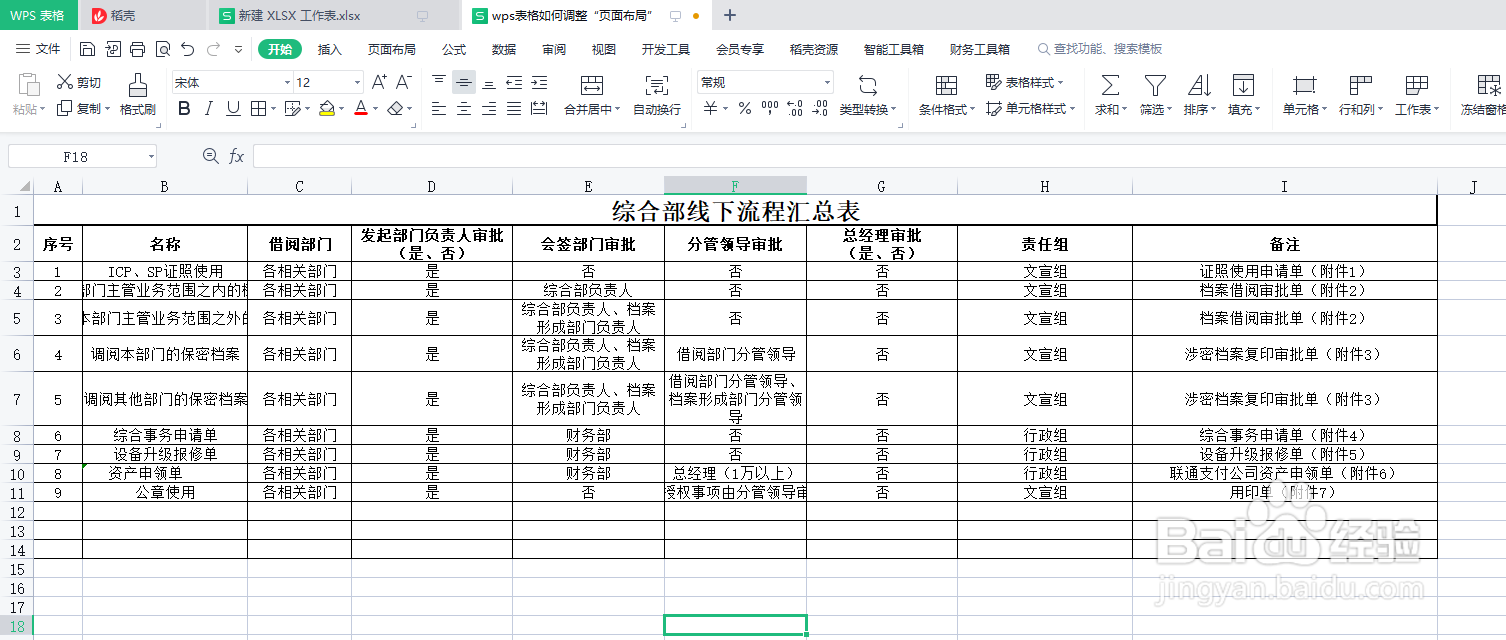Screen dimensions: 1506x640
Task: Center text horizontally
Action: 464,108
